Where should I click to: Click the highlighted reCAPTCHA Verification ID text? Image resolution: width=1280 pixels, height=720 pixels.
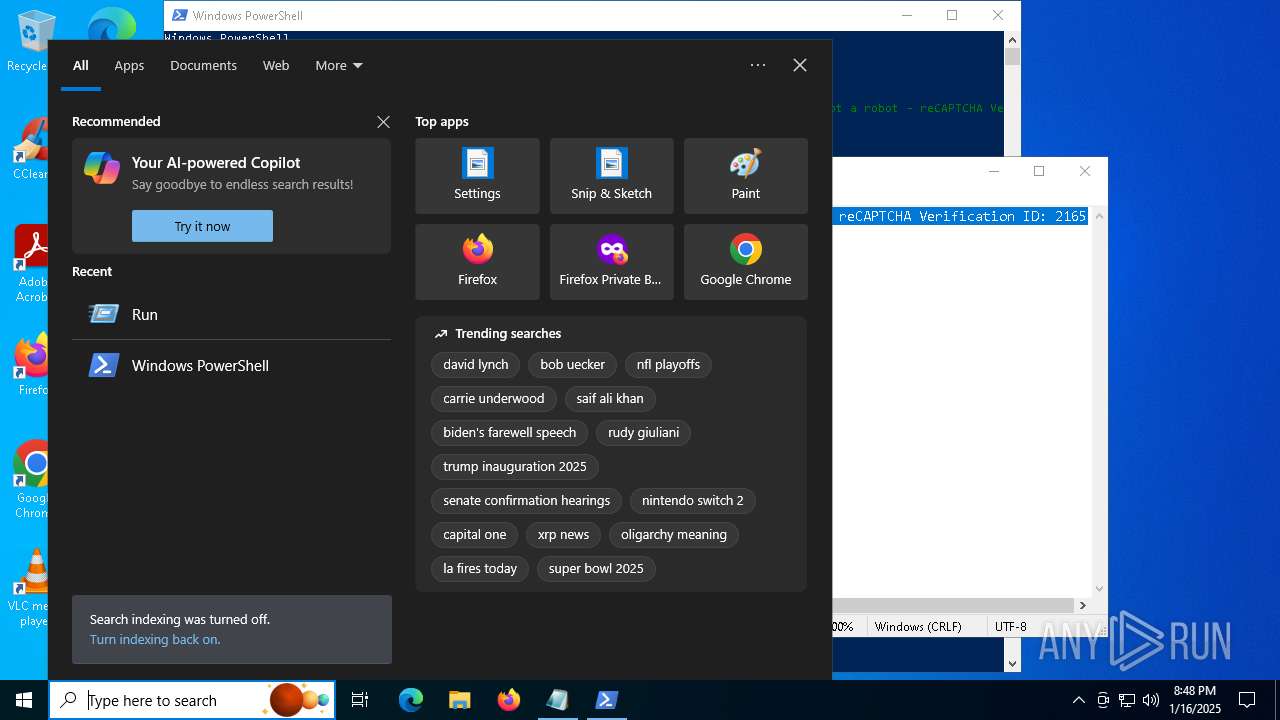[x=962, y=216]
